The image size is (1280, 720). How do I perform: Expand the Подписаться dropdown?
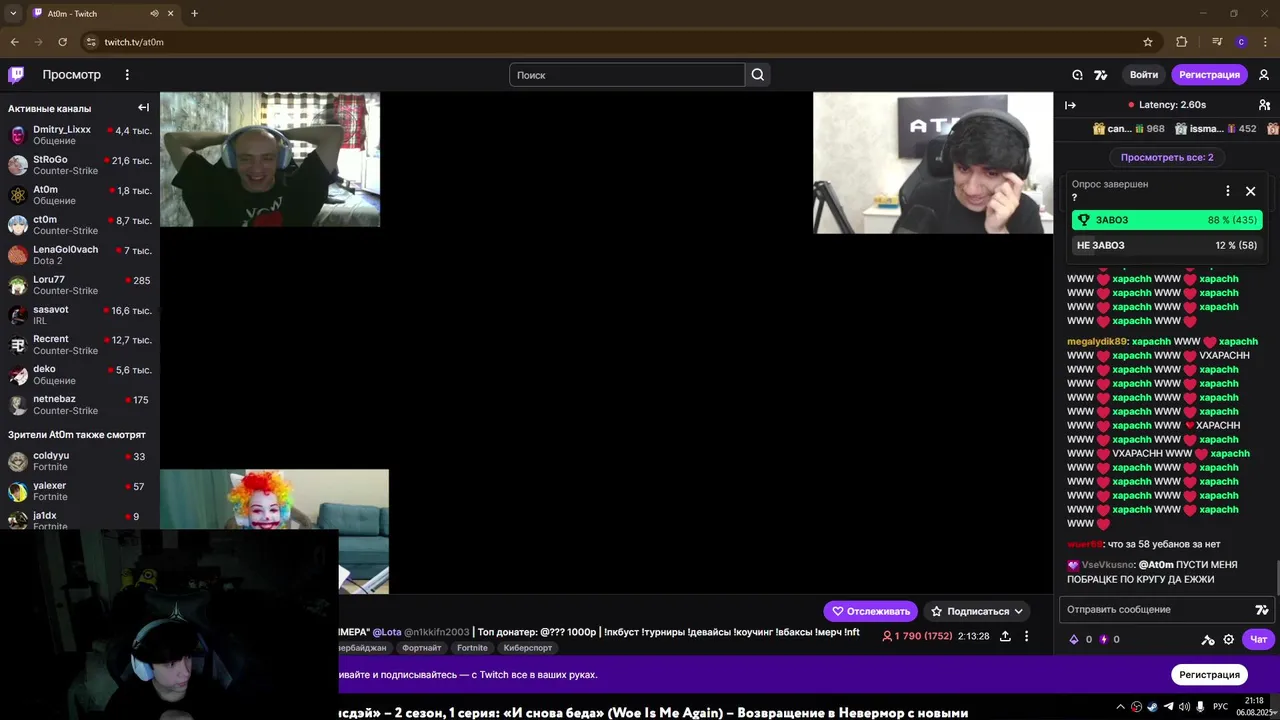(x=977, y=611)
